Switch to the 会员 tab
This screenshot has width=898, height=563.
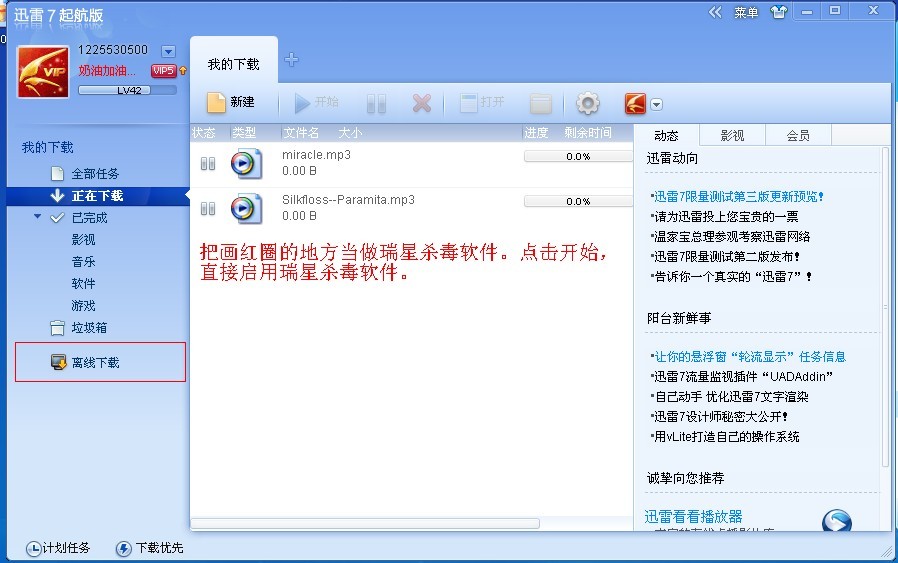coord(798,136)
